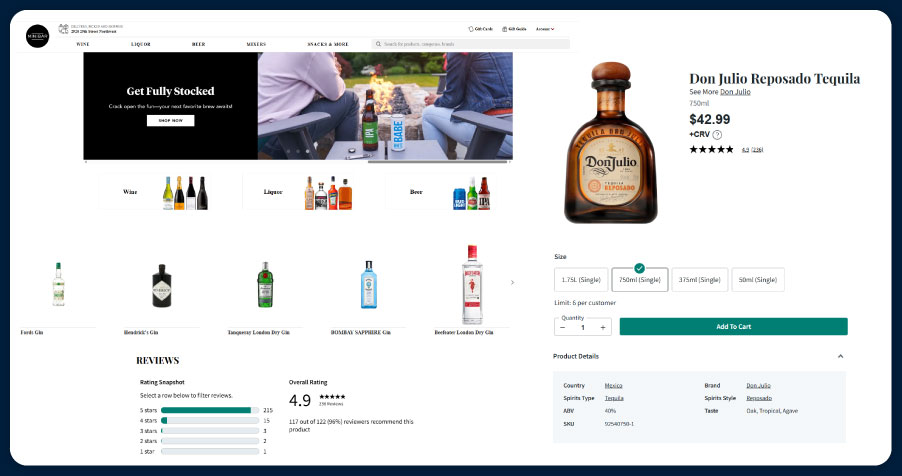Click the delivery location icon

pyautogui.click(x=64, y=30)
